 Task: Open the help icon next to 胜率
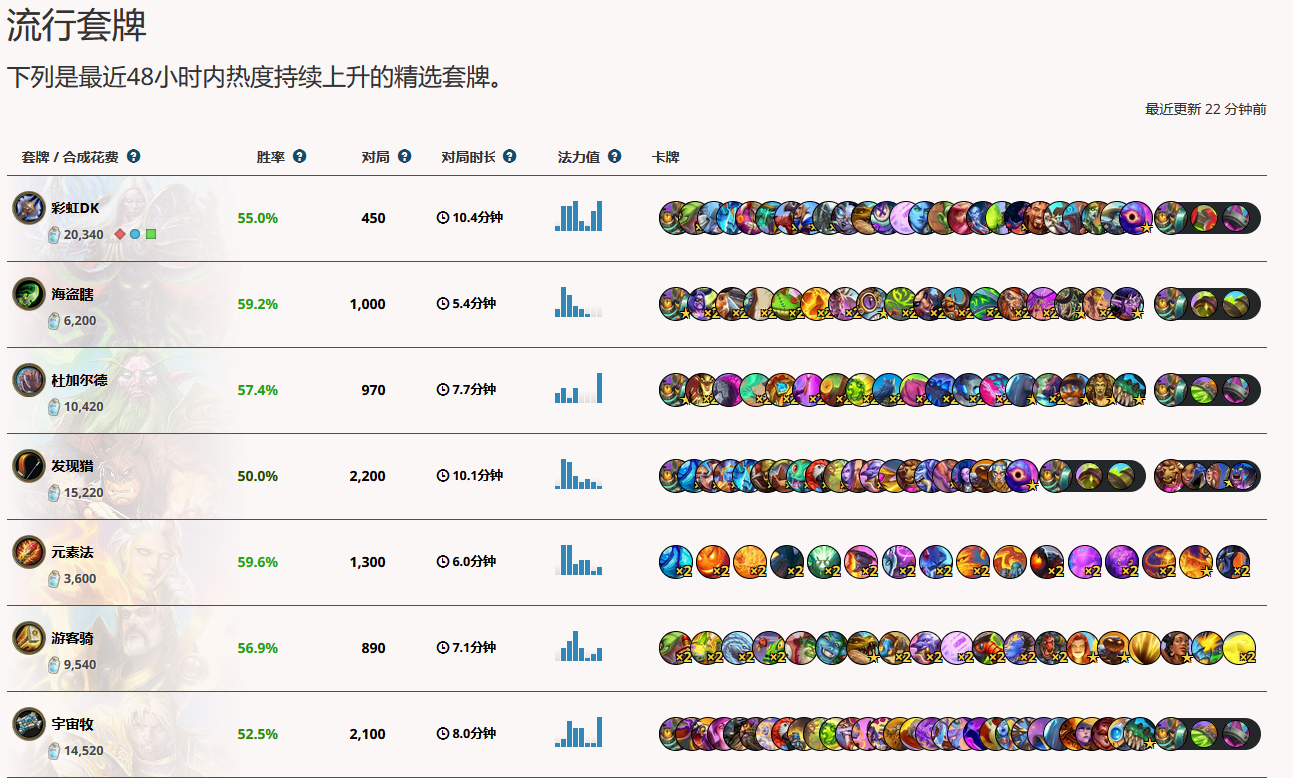coord(299,157)
